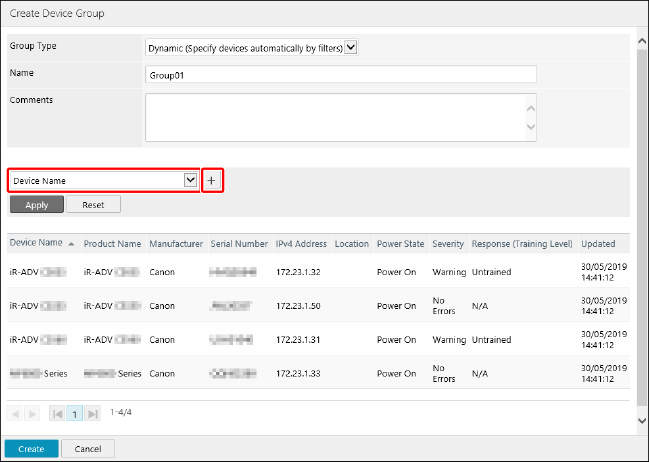Click the Device Name sort arrow
Image resolution: width=649 pixels, height=462 pixels.
pyautogui.click(x=72, y=244)
